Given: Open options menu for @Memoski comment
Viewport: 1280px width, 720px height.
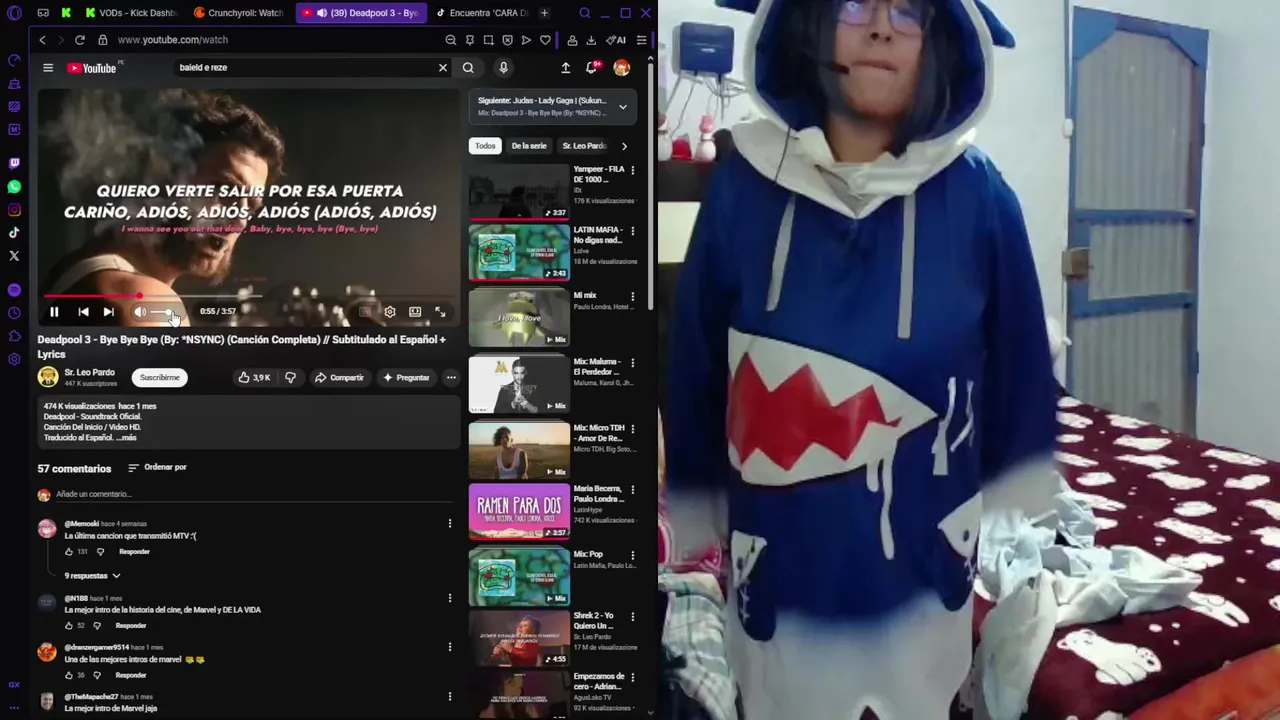Looking at the screenshot, I should click(450, 523).
